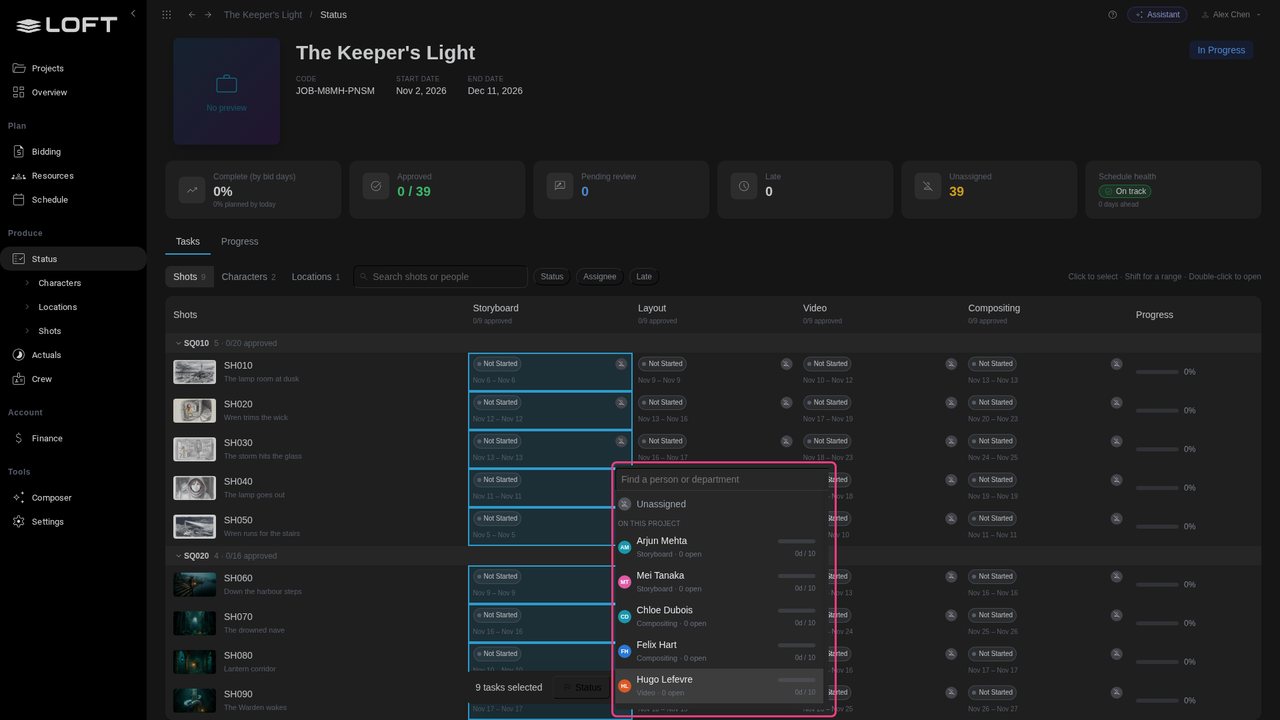Click the Projects folder icon in sidebar

point(18,68)
